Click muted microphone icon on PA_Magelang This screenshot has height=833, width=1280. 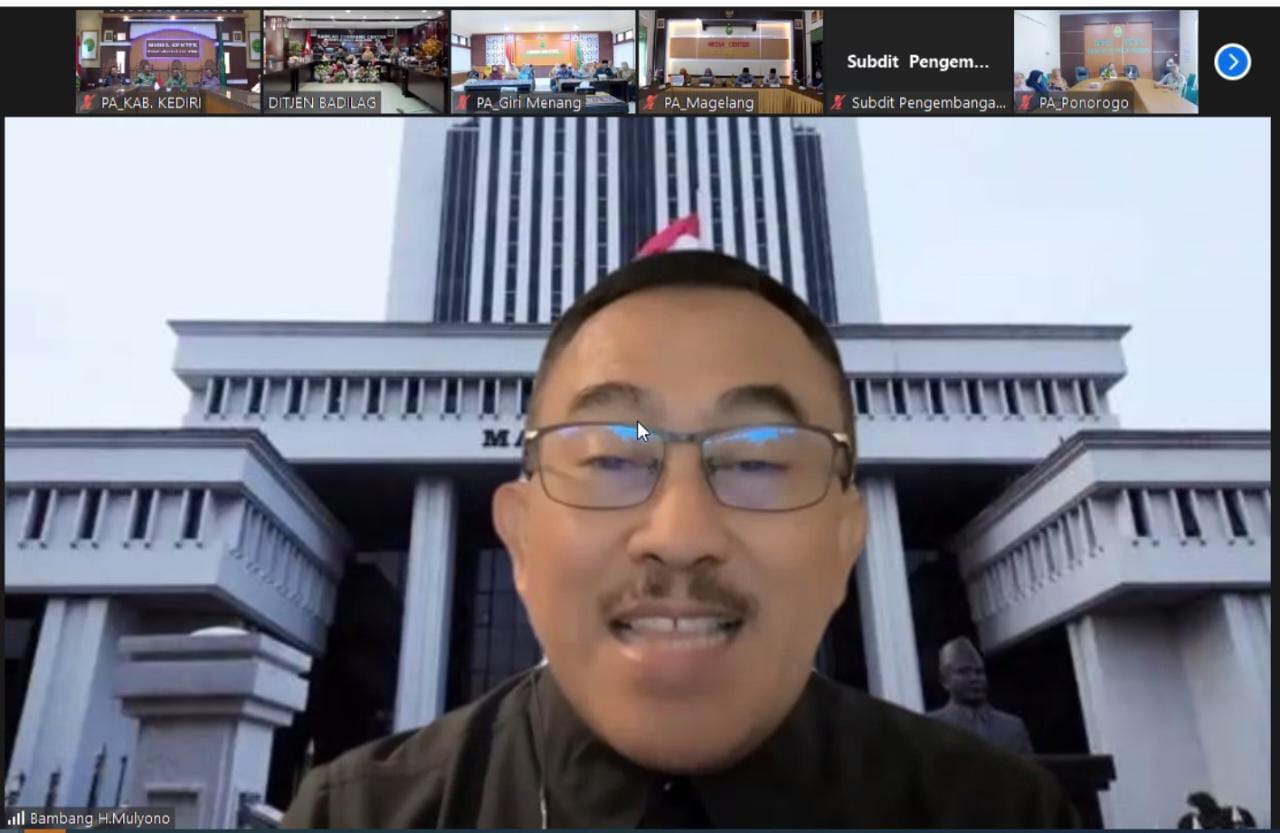651,103
